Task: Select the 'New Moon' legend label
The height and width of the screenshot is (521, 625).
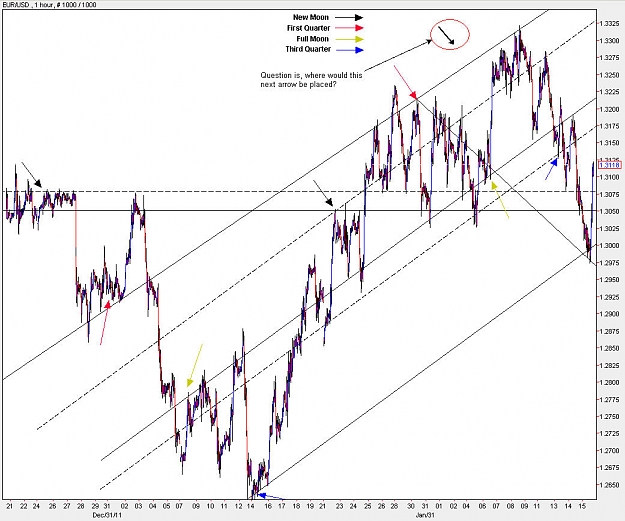Action: (x=311, y=17)
